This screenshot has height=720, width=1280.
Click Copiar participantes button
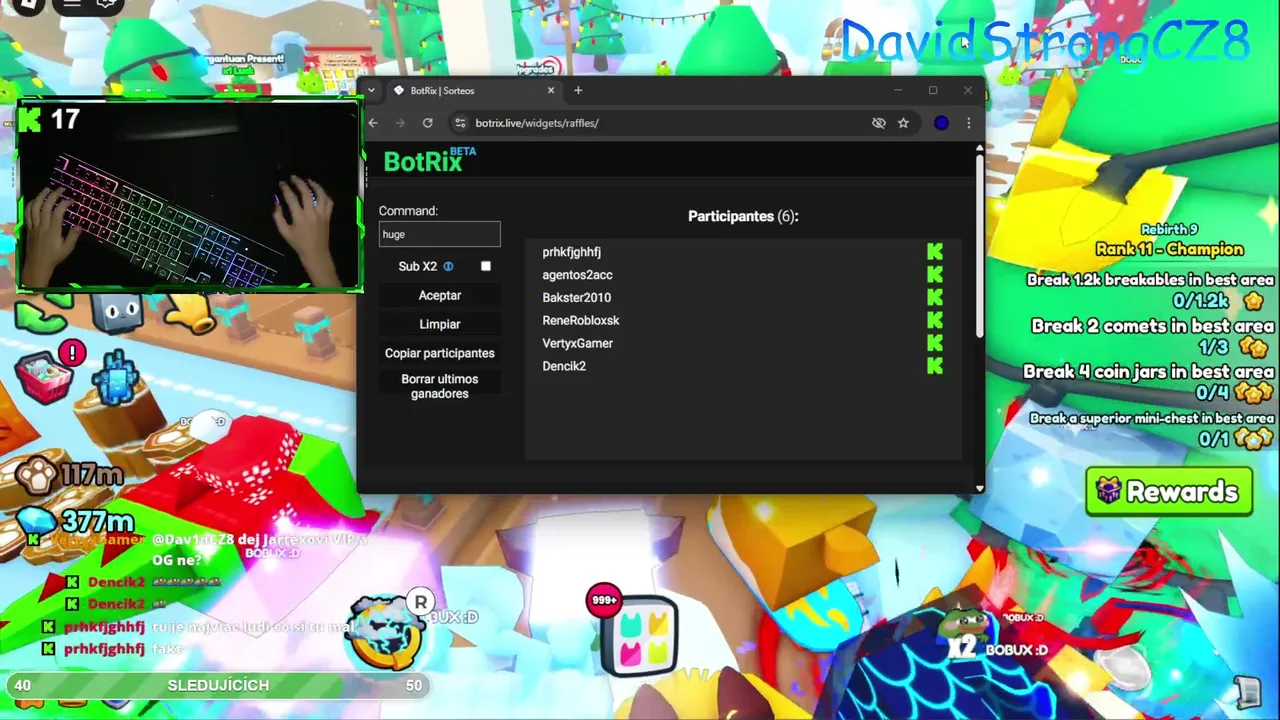(x=440, y=353)
